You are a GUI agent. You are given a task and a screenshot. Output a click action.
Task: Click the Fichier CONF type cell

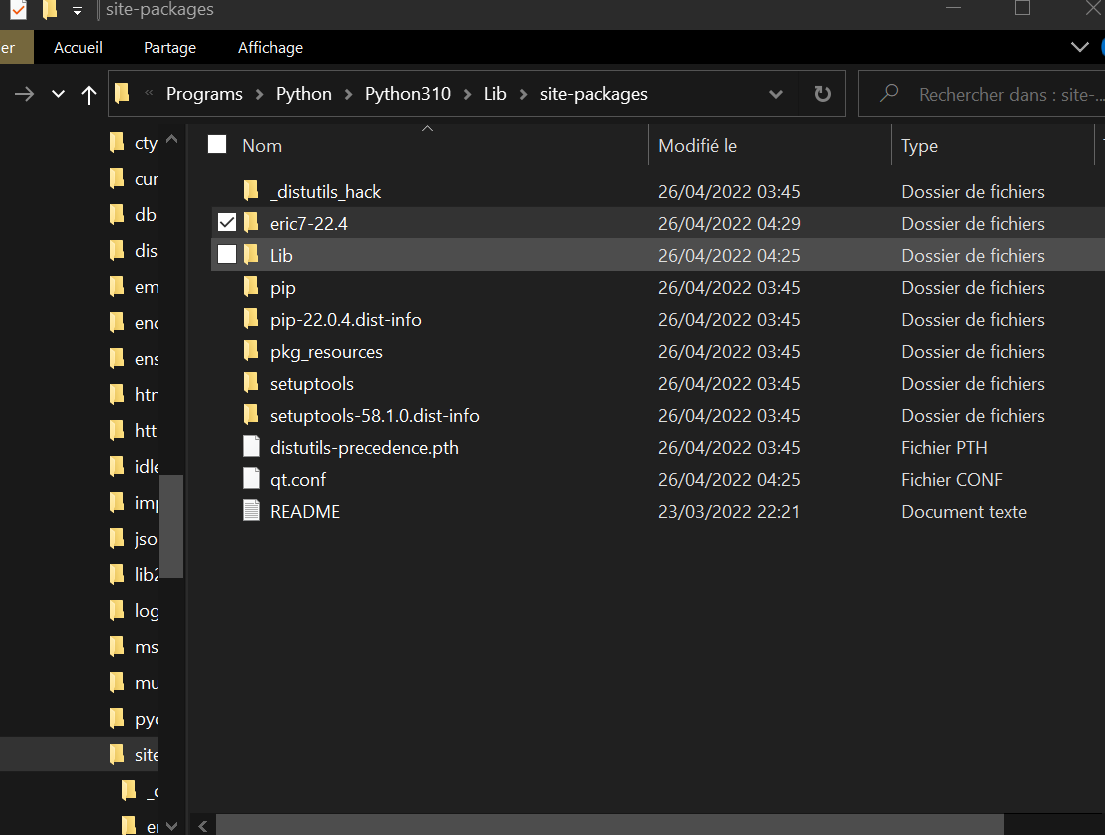pos(951,480)
